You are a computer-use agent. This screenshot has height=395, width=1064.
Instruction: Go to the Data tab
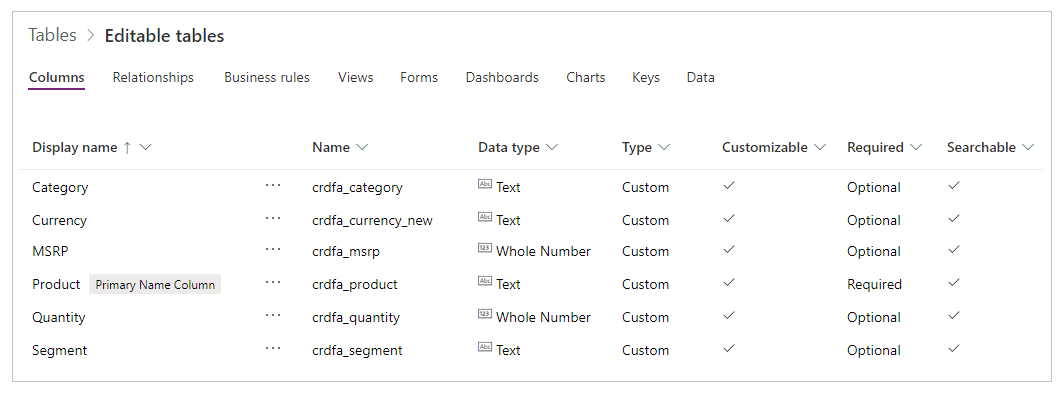(700, 77)
